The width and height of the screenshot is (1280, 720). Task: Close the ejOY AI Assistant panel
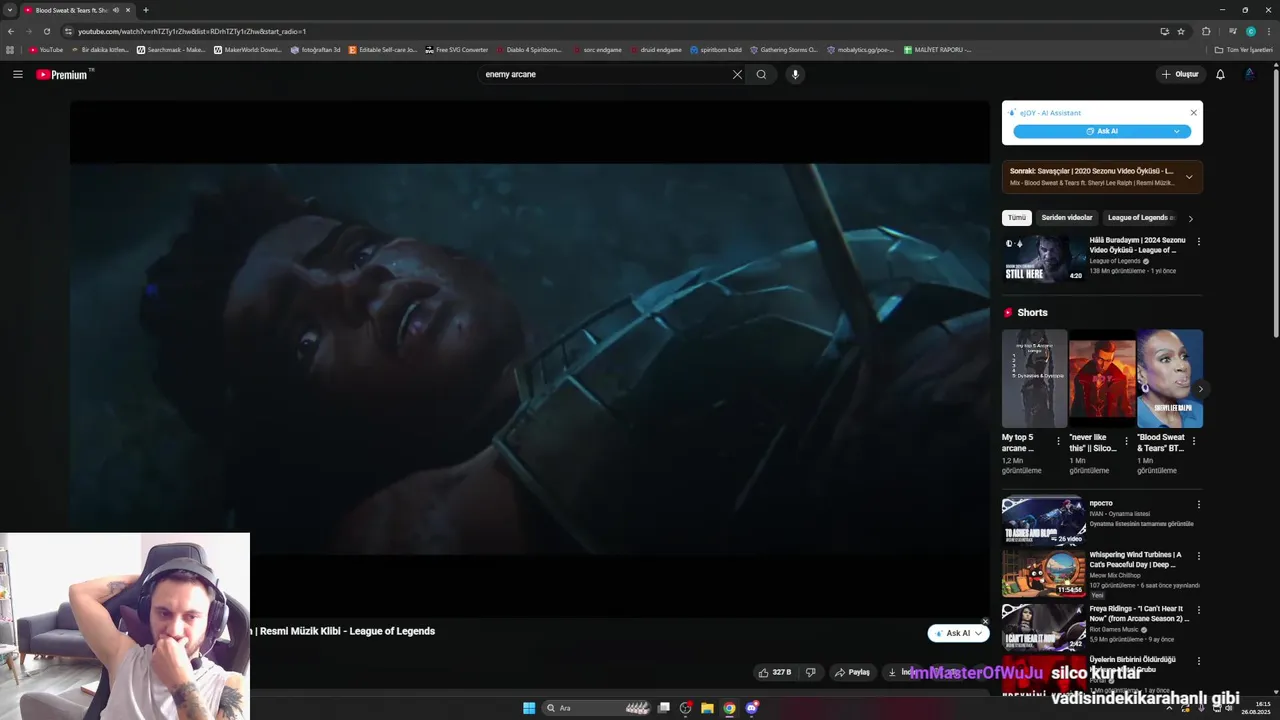click(x=1193, y=113)
